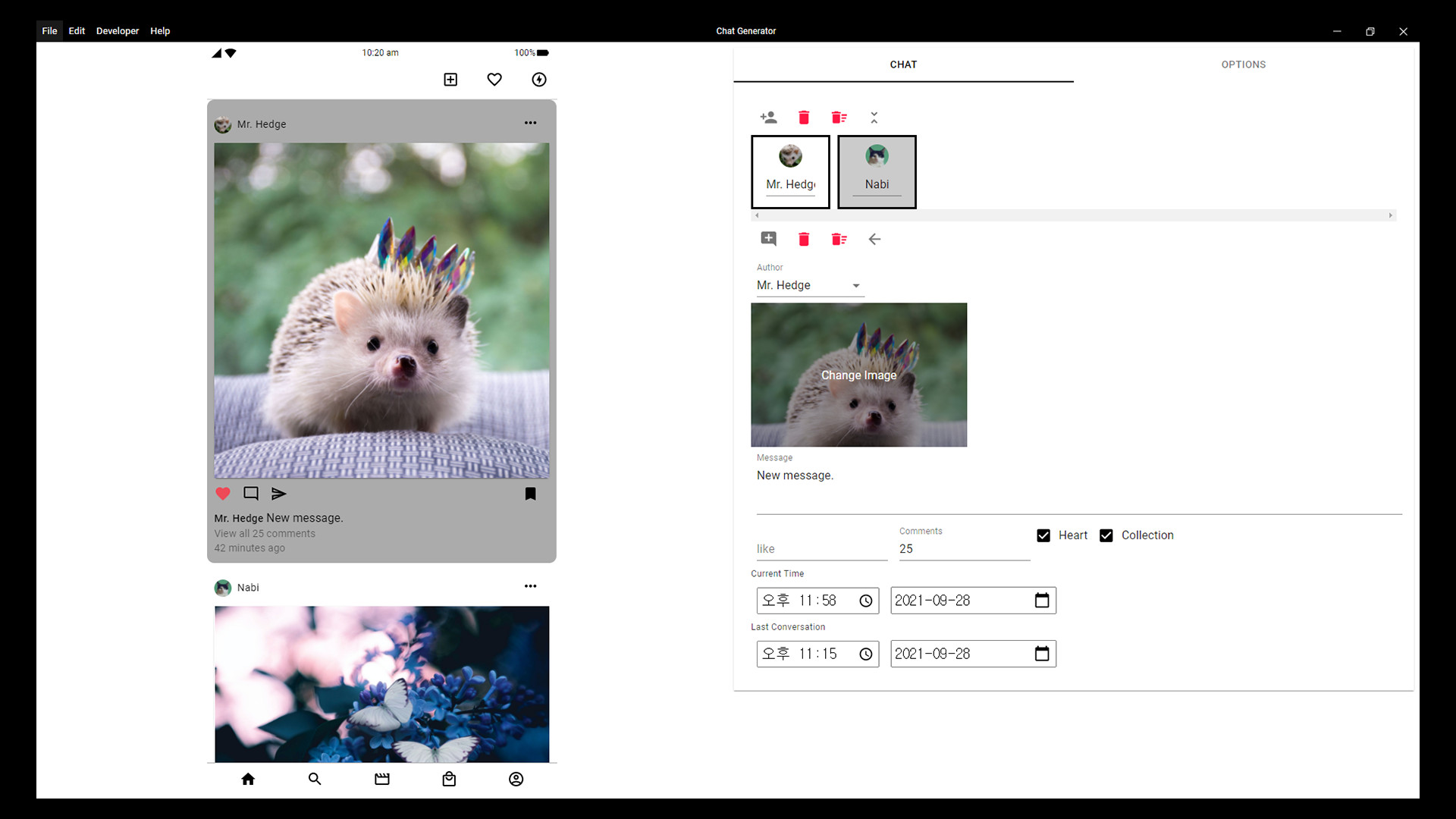The width and height of the screenshot is (1456, 819).
Task: Click left arrow of the profile scrollbar
Action: tap(756, 215)
